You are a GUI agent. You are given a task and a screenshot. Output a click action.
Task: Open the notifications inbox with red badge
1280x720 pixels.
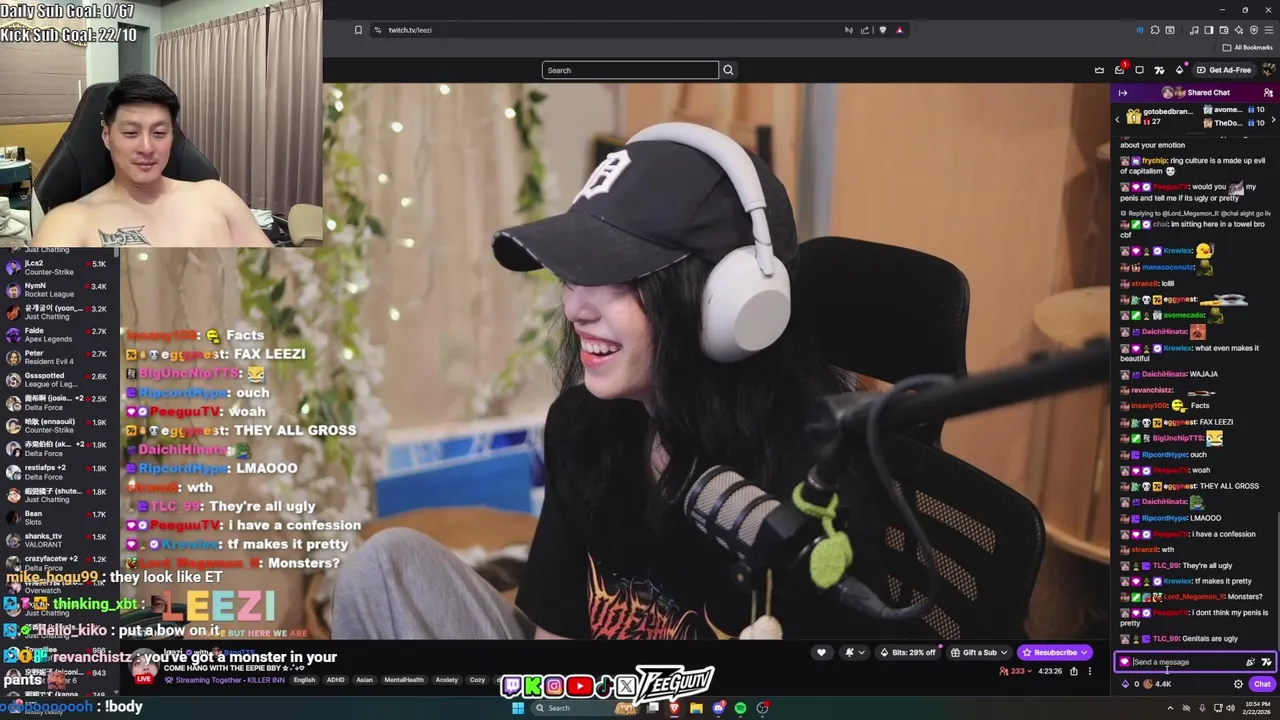1120,70
